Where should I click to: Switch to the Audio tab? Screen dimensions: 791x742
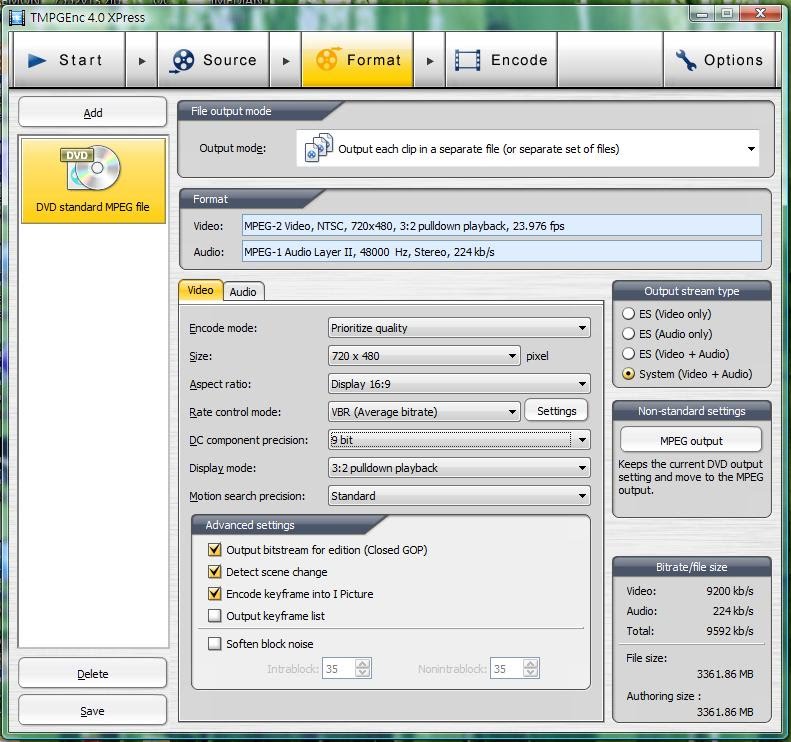(243, 292)
